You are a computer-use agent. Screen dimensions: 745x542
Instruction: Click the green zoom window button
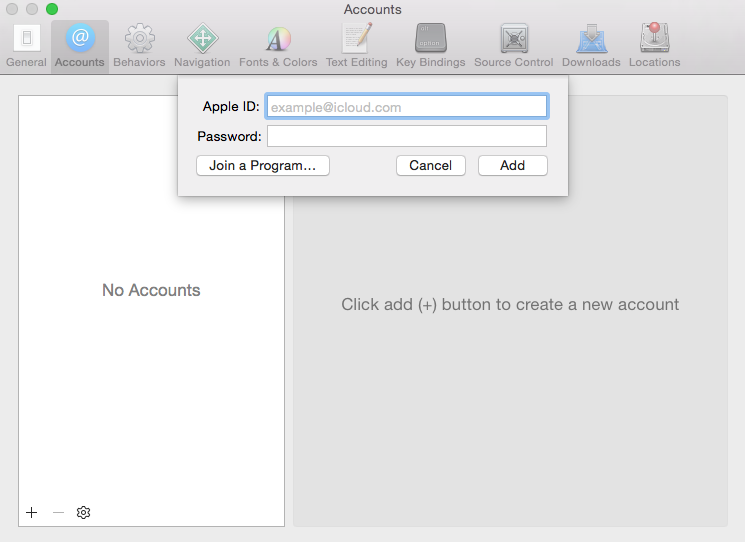(52, 9)
